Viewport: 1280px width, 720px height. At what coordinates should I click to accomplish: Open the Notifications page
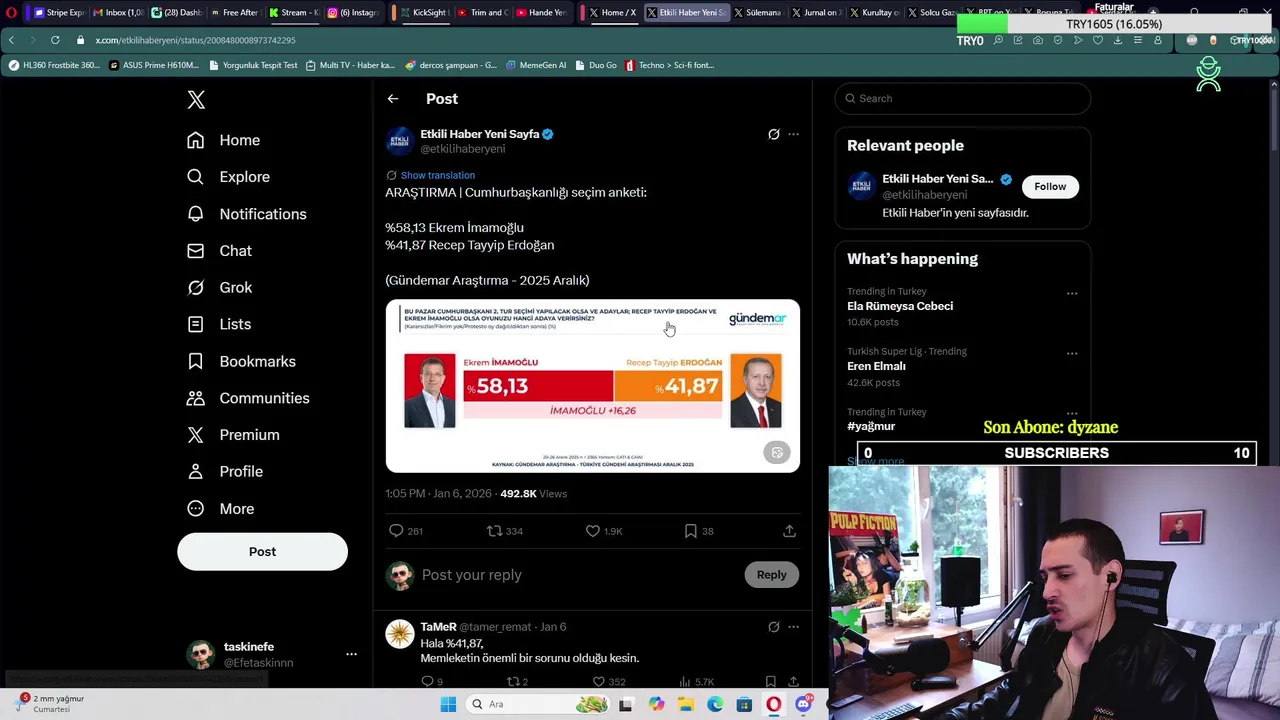(247, 214)
